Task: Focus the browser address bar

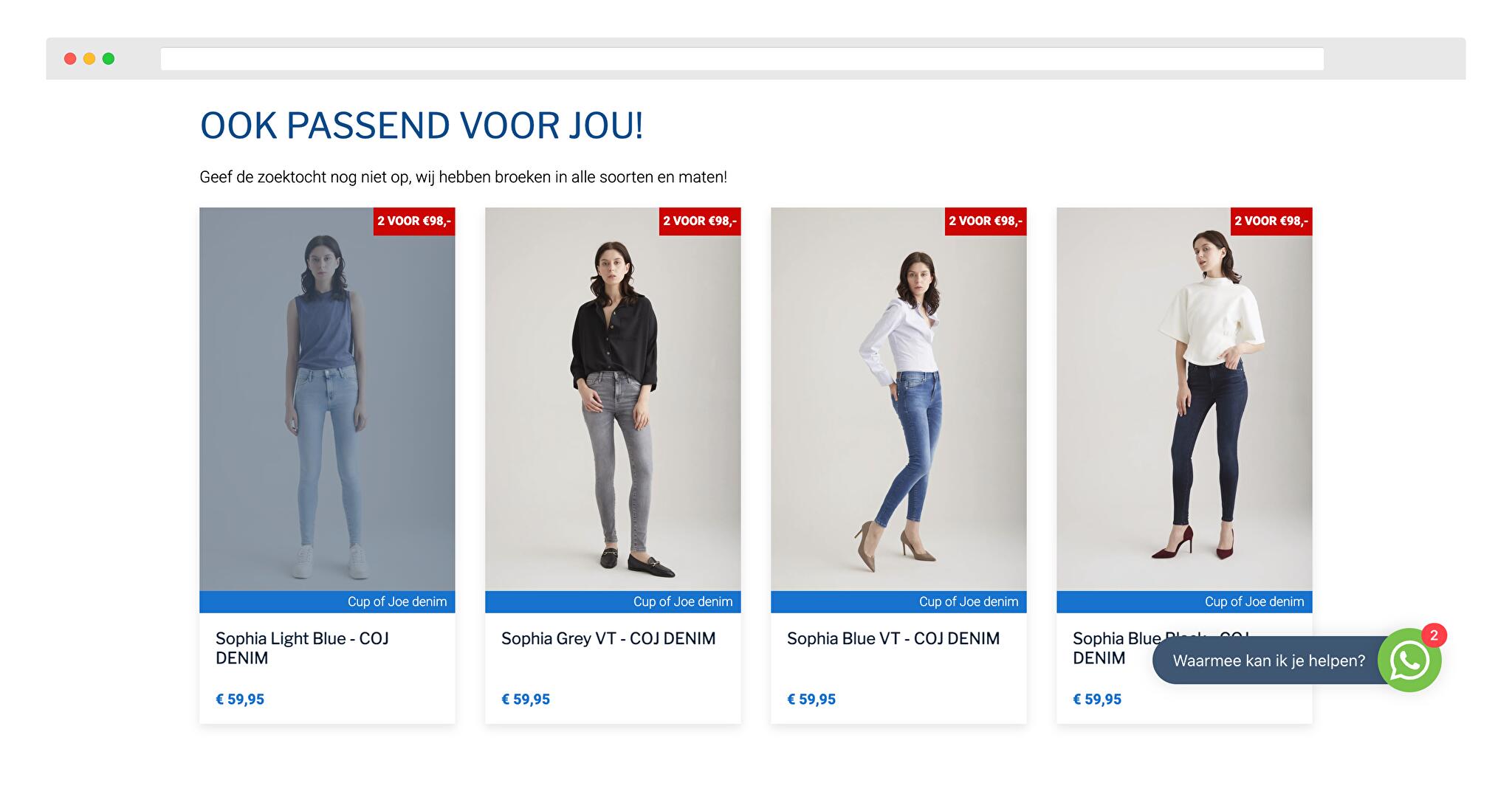Action: (x=742, y=59)
